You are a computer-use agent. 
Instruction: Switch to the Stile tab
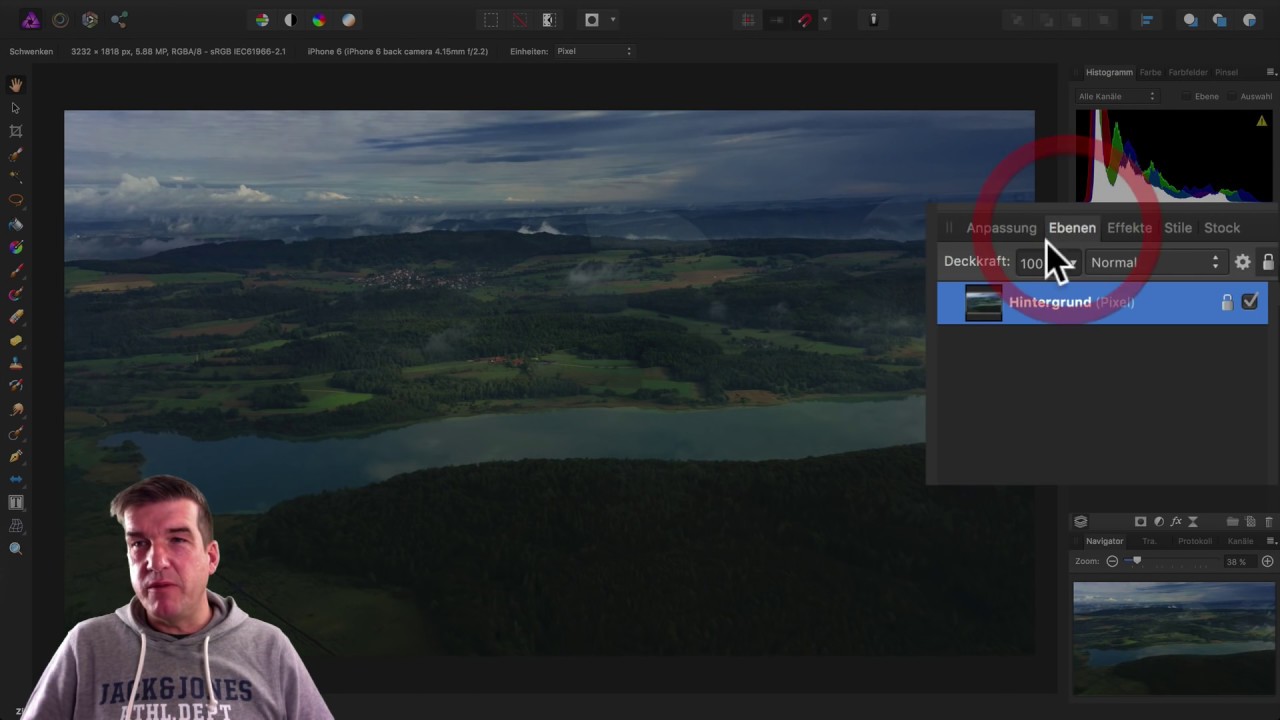[x=1178, y=228]
